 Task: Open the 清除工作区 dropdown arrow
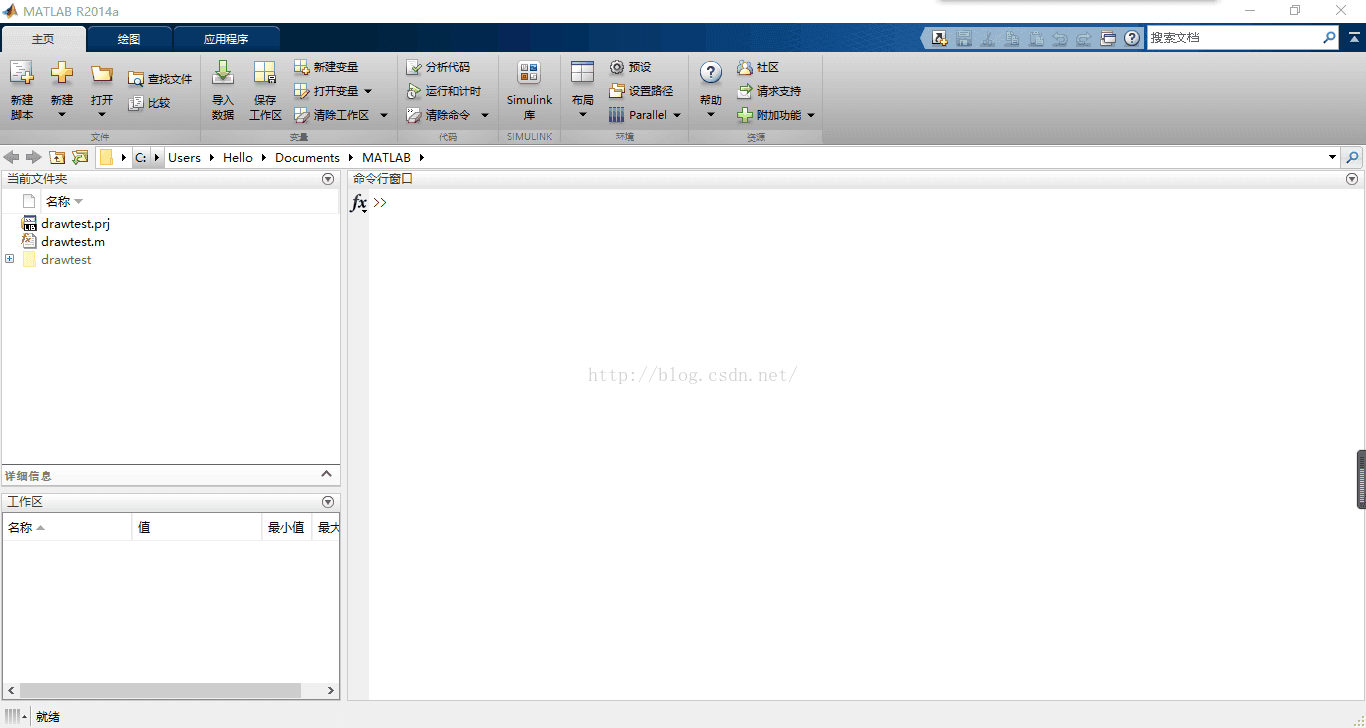383,115
